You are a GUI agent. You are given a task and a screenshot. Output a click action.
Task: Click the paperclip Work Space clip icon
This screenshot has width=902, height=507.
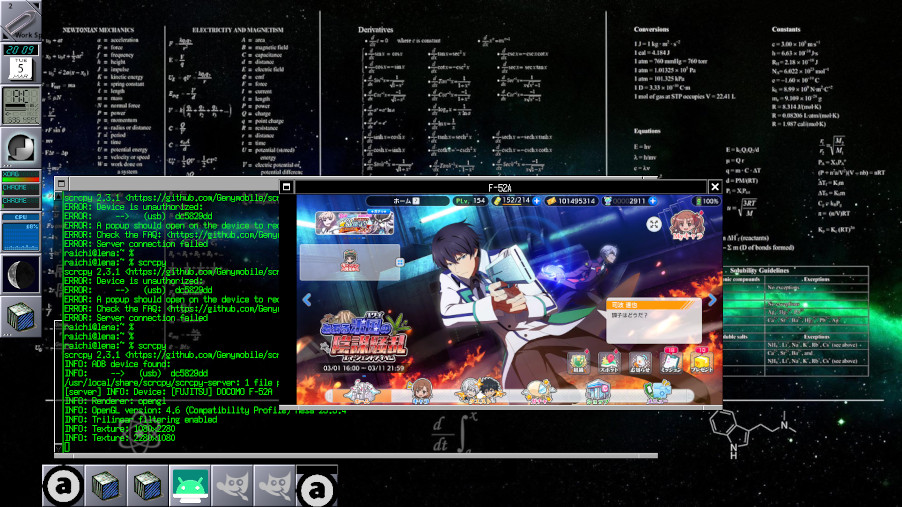(20, 20)
